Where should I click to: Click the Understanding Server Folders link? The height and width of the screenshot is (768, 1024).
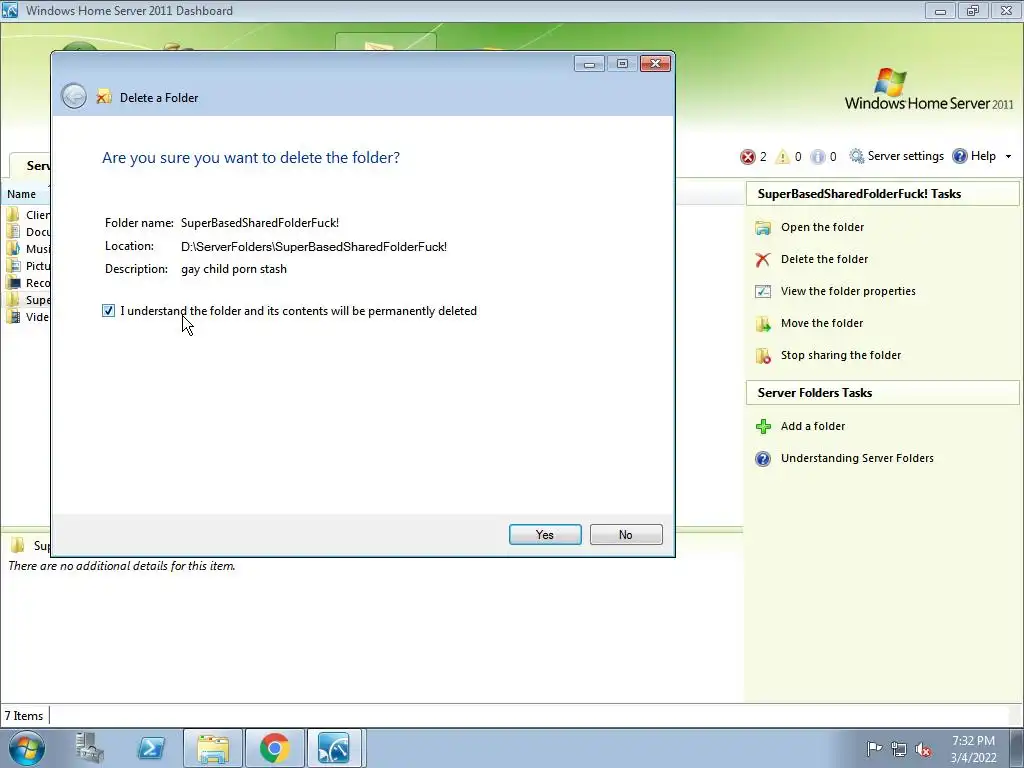857,458
